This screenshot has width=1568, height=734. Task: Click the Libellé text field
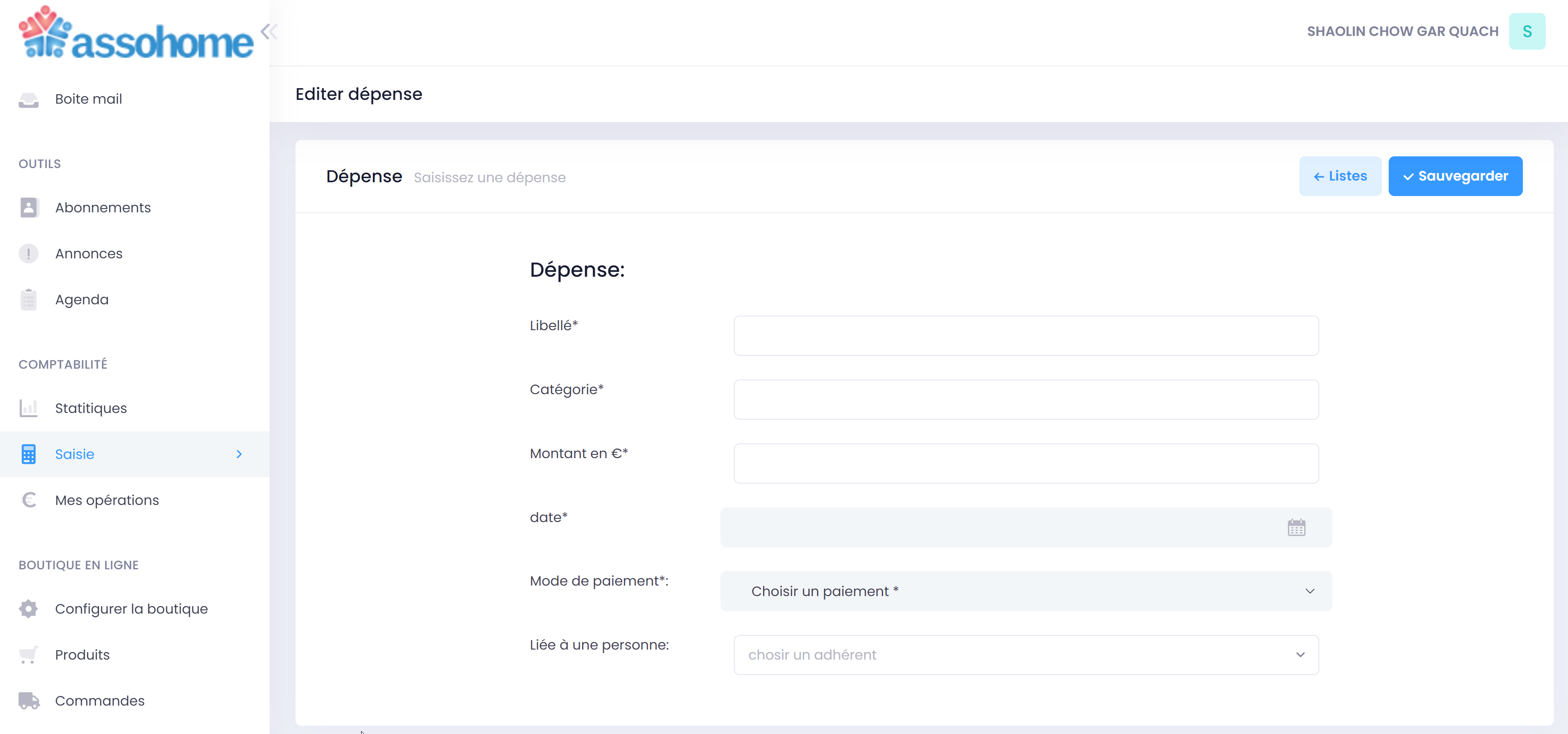[1026, 335]
